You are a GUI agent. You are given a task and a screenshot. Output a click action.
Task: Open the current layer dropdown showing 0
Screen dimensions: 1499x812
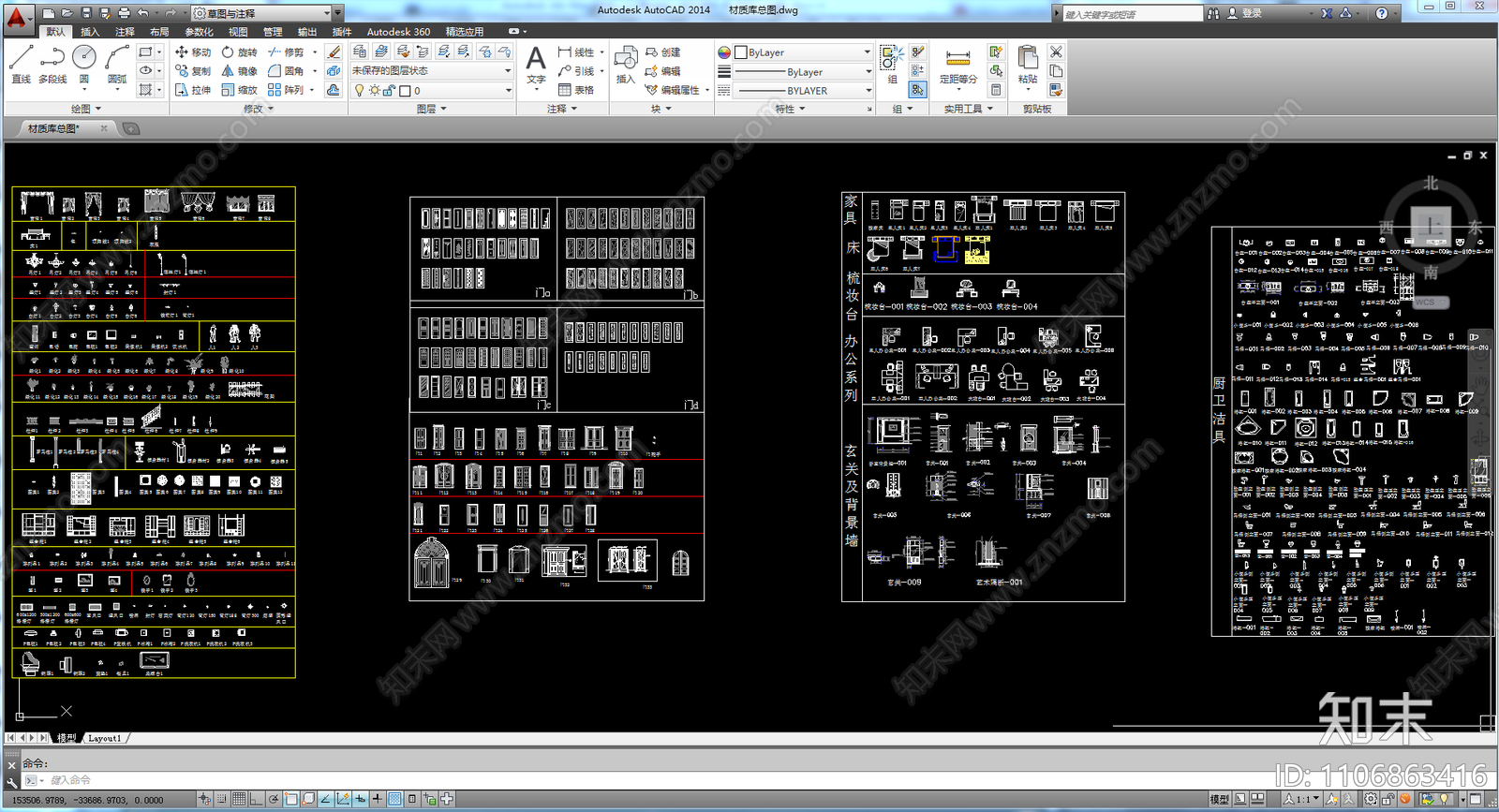432,91
